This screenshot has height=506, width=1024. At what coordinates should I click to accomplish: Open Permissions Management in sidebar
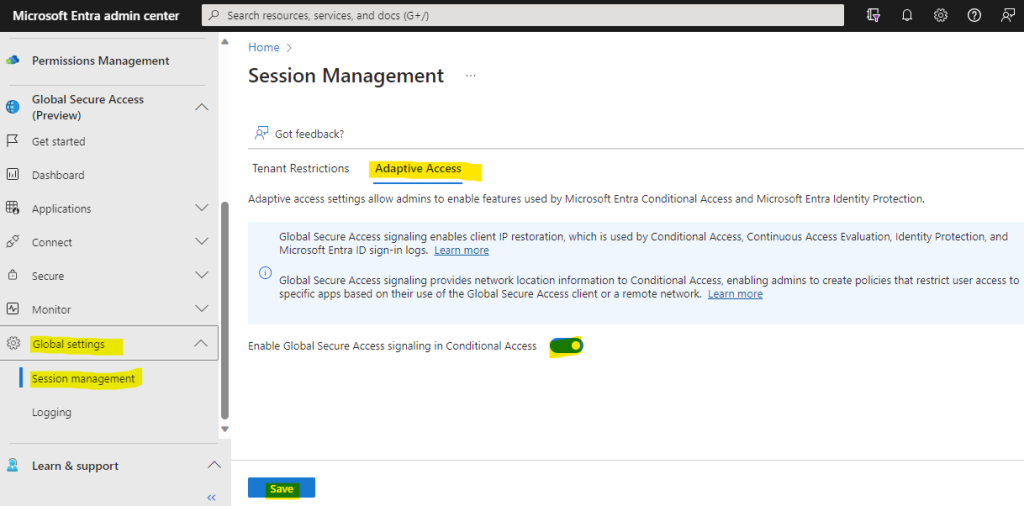[x=101, y=61]
